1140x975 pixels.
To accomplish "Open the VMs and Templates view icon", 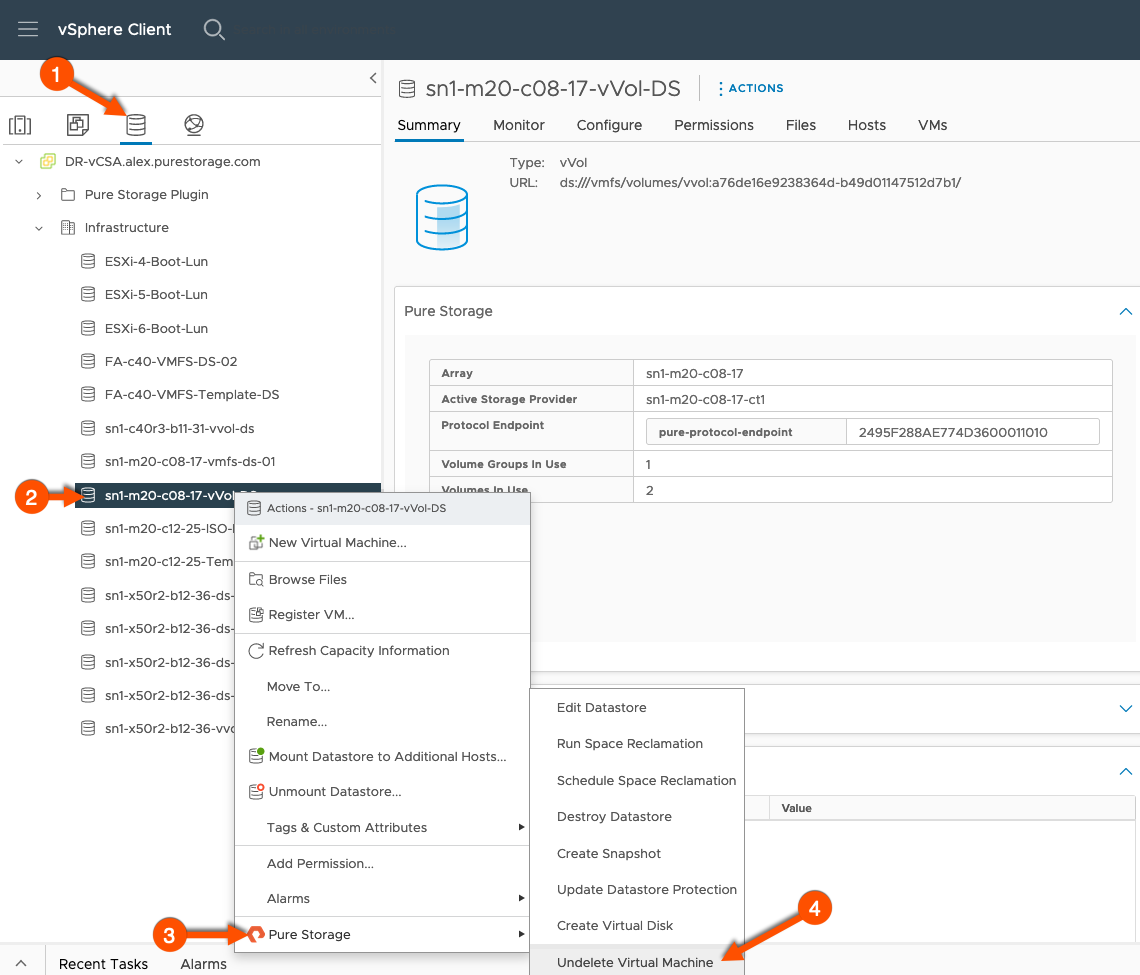I will pyautogui.click(x=78, y=124).
